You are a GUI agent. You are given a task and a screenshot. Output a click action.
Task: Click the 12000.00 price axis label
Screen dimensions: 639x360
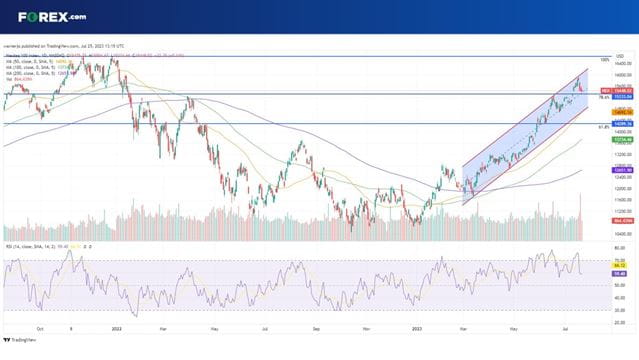(623, 189)
